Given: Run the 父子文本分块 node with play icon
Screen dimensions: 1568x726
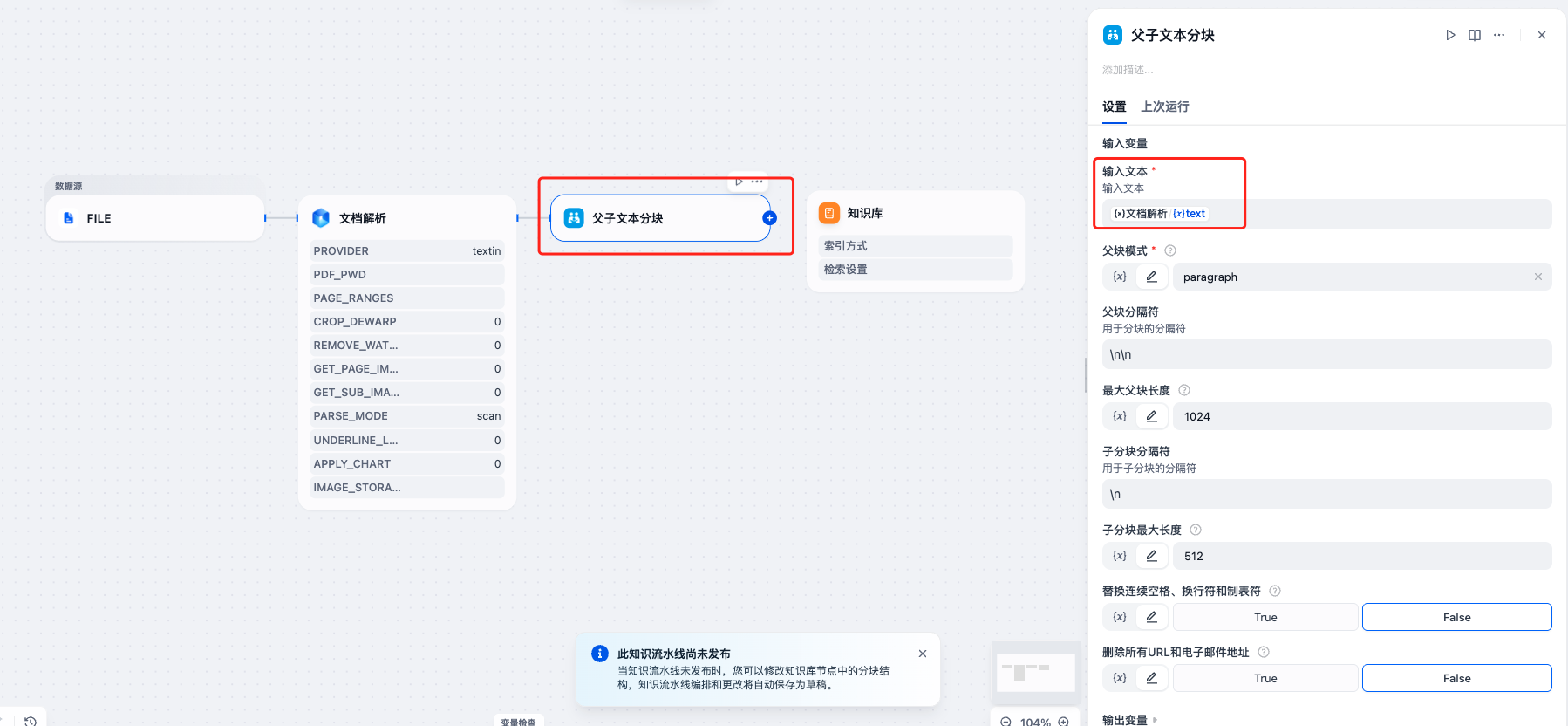Looking at the screenshot, I should 1450,35.
